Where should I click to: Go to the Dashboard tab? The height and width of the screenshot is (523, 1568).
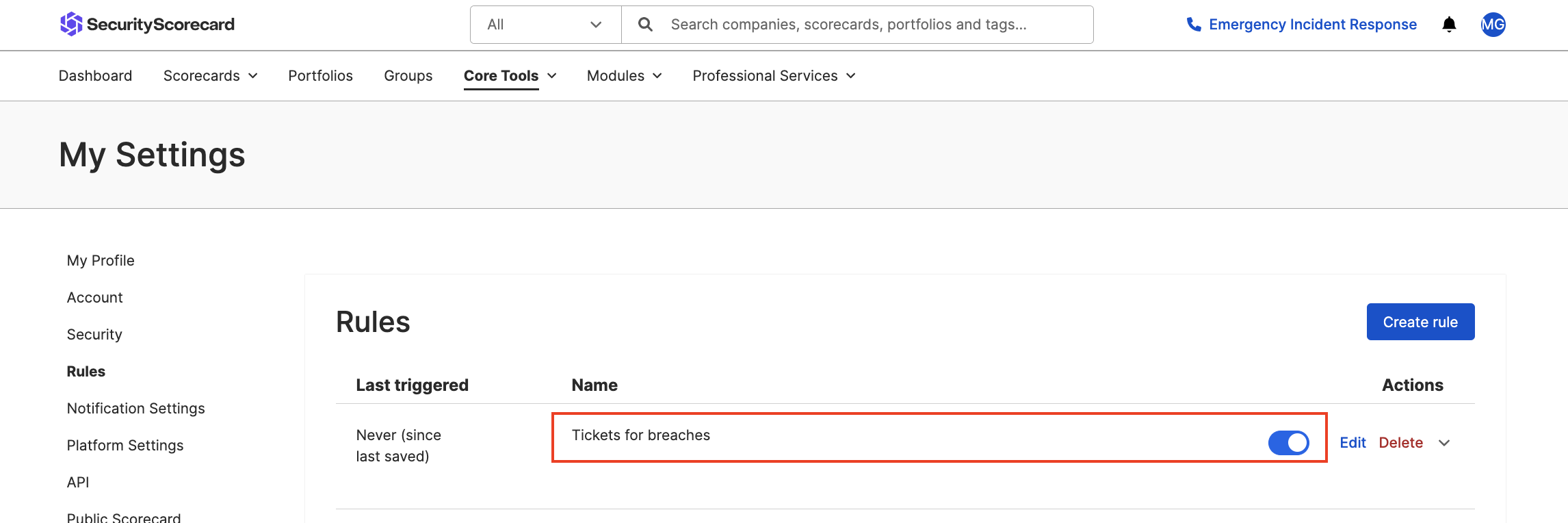coord(95,76)
